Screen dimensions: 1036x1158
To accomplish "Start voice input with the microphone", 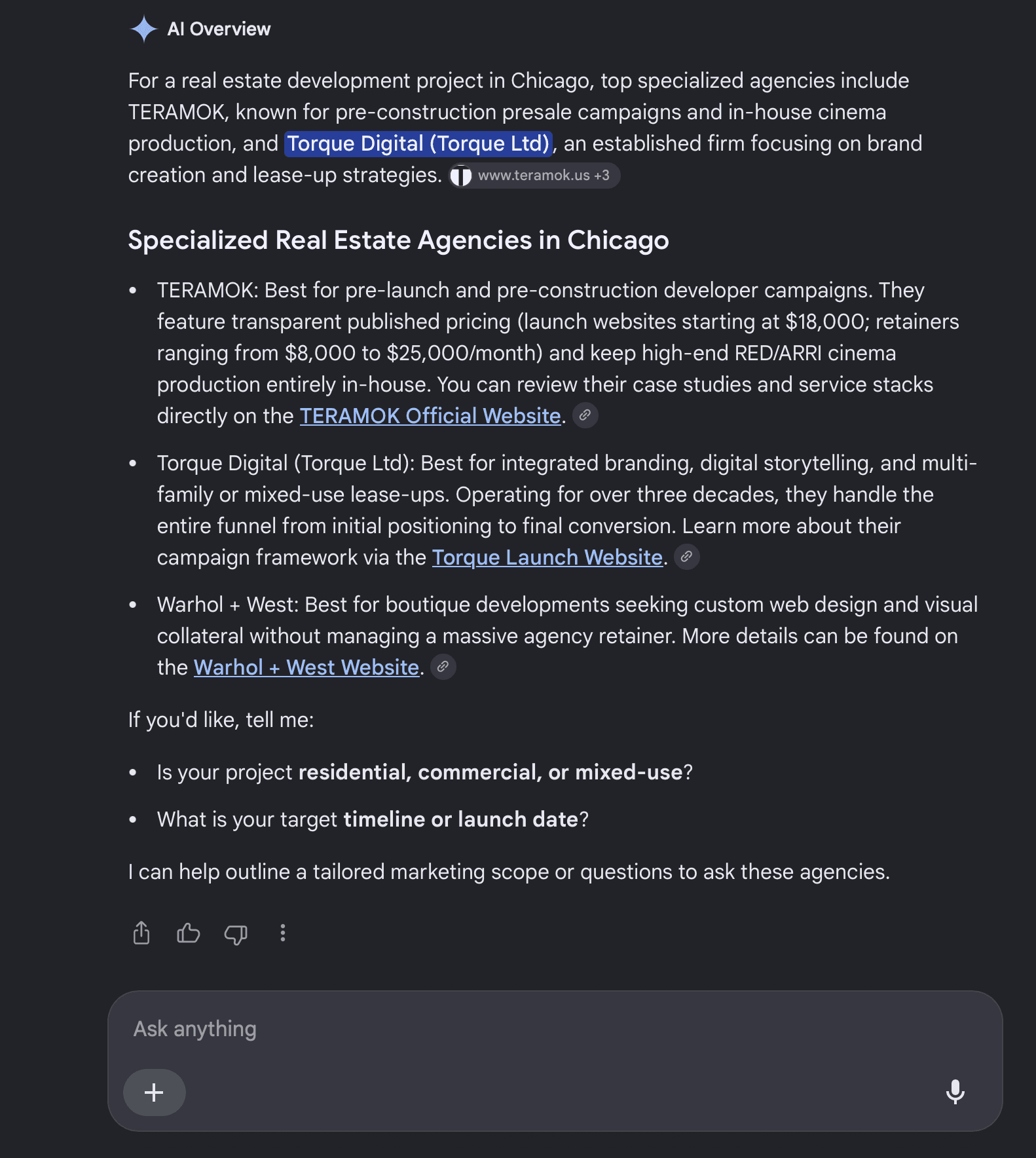I will point(955,1092).
